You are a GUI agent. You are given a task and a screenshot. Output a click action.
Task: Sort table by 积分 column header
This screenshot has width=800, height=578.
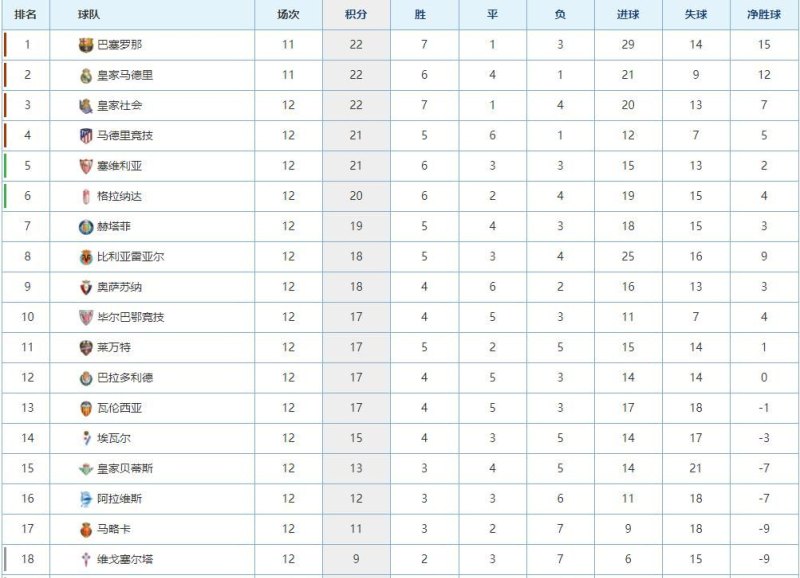[355, 15]
